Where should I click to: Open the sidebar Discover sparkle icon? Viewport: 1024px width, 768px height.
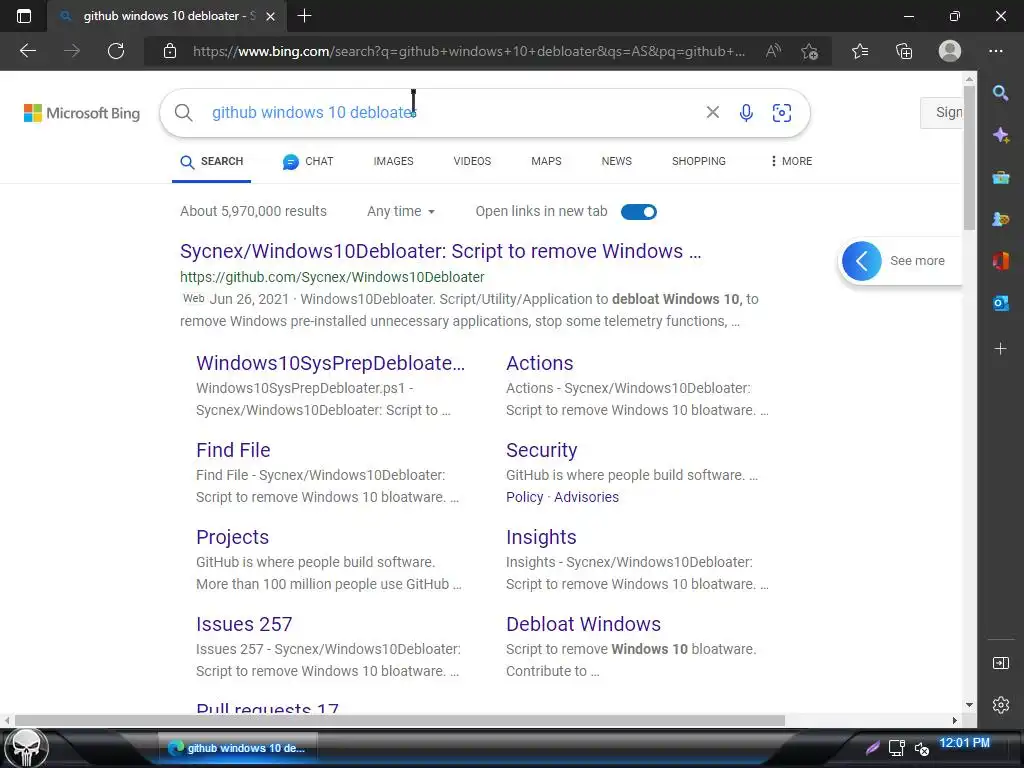(x=1000, y=135)
